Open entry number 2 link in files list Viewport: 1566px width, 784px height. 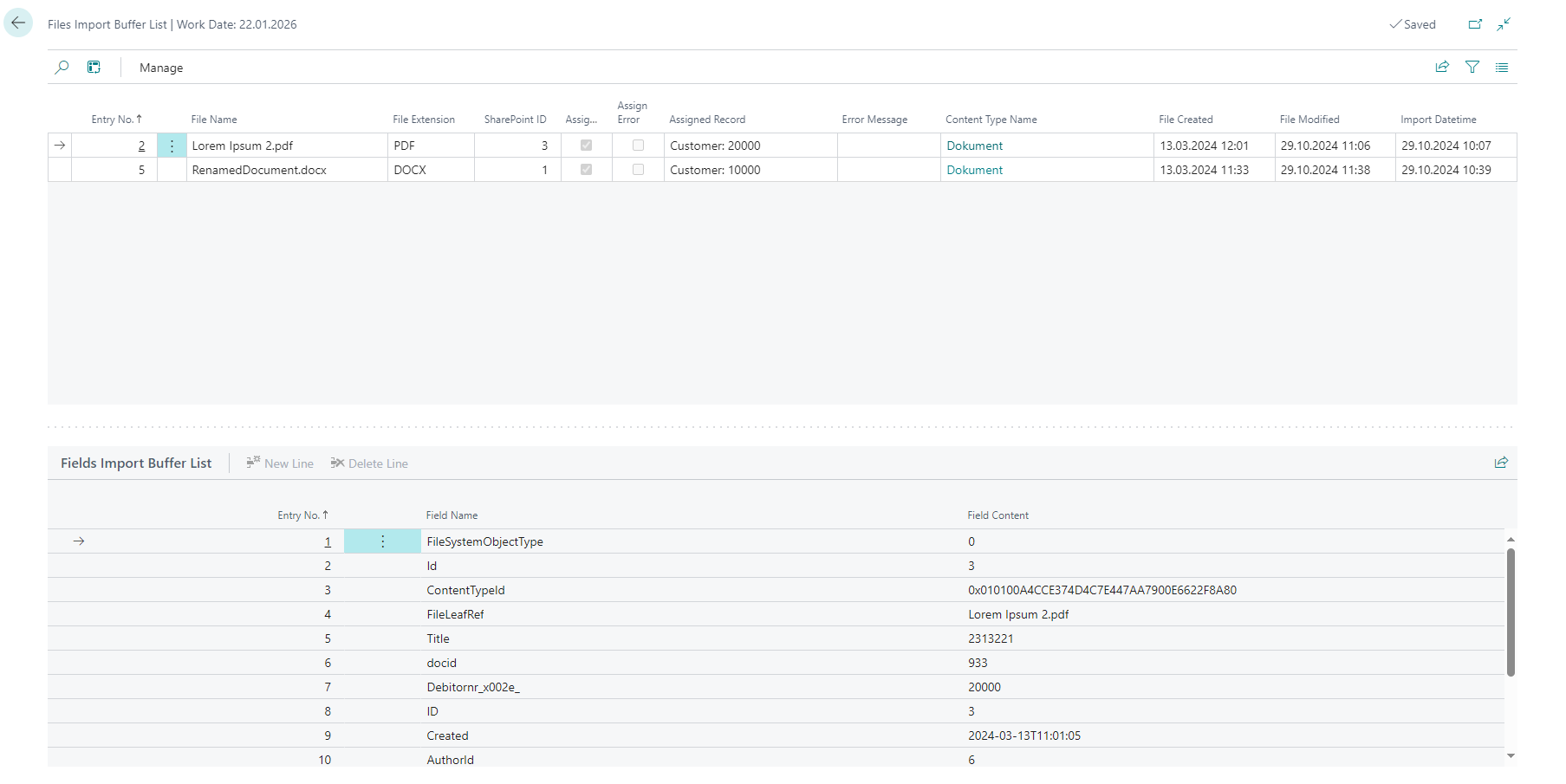click(x=141, y=146)
